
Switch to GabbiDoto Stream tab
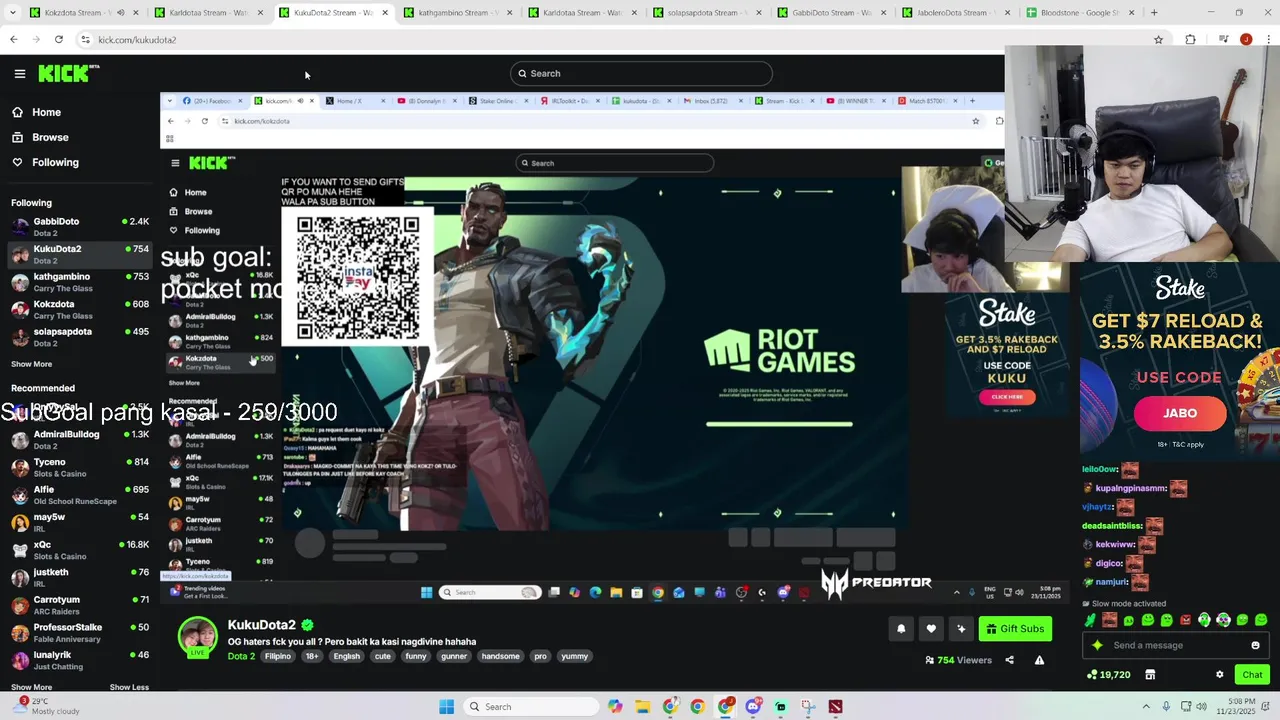click(x=830, y=13)
